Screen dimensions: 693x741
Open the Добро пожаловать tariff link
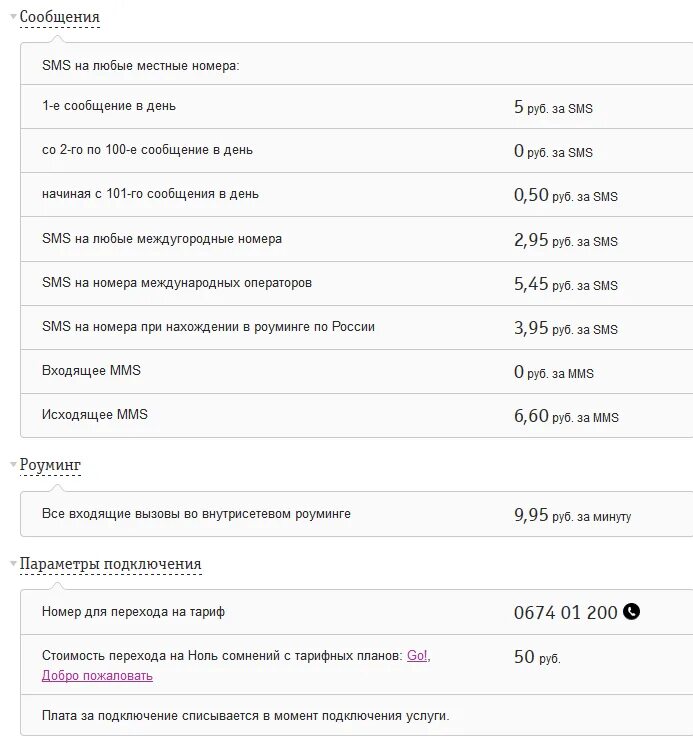pos(97,676)
